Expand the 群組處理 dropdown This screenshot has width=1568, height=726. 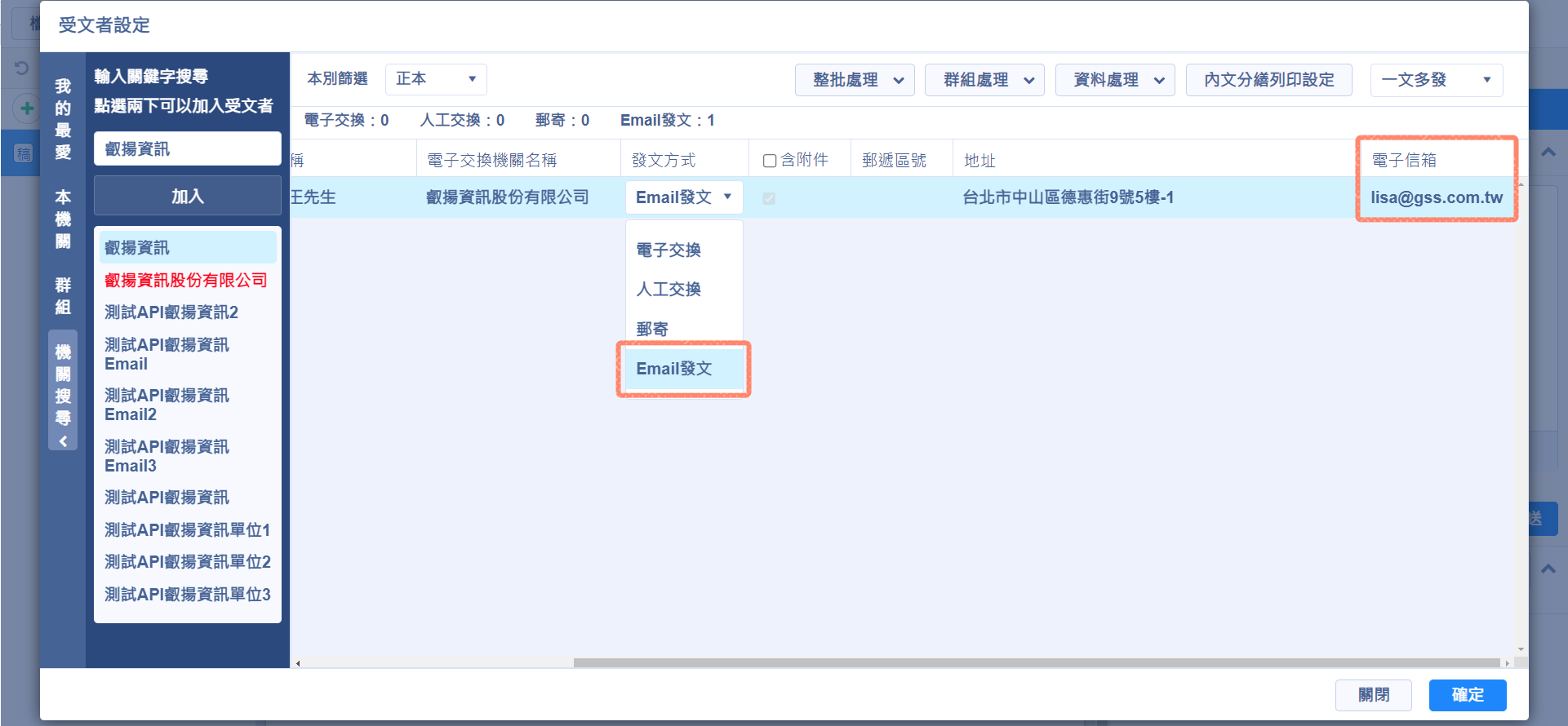[x=984, y=80]
